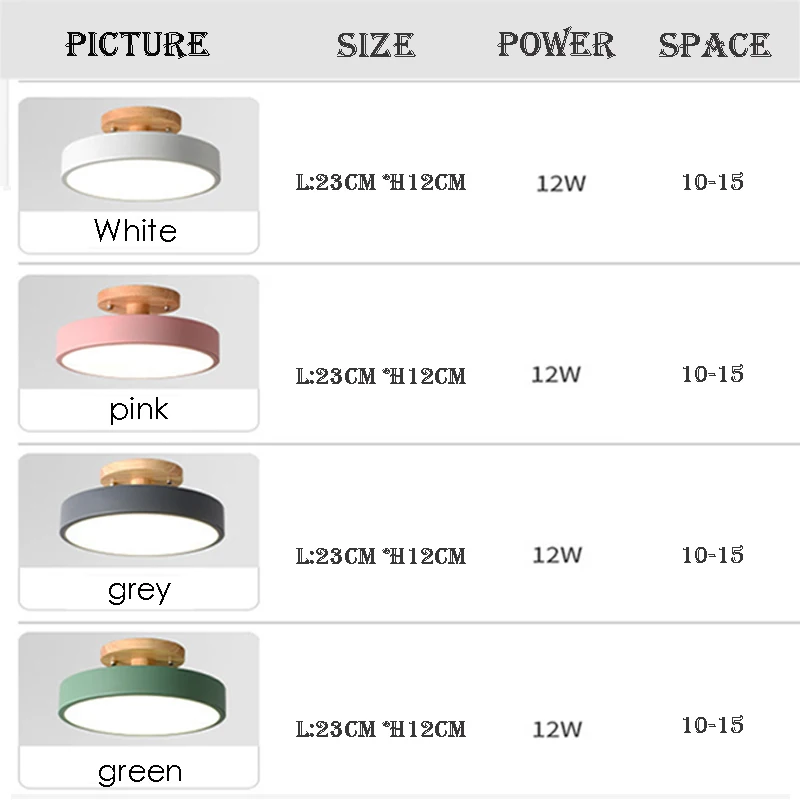
Task: Click the size text in the White row
Action: pos(381,183)
